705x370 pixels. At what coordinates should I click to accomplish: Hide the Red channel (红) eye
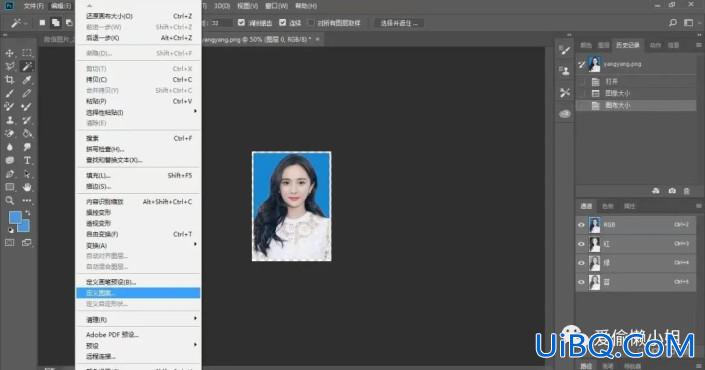click(x=581, y=244)
